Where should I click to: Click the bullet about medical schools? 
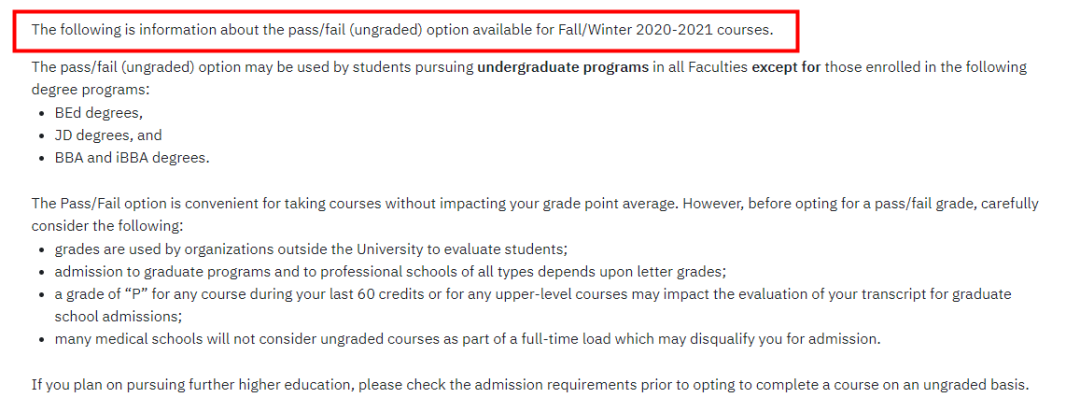[x=468, y=340]
